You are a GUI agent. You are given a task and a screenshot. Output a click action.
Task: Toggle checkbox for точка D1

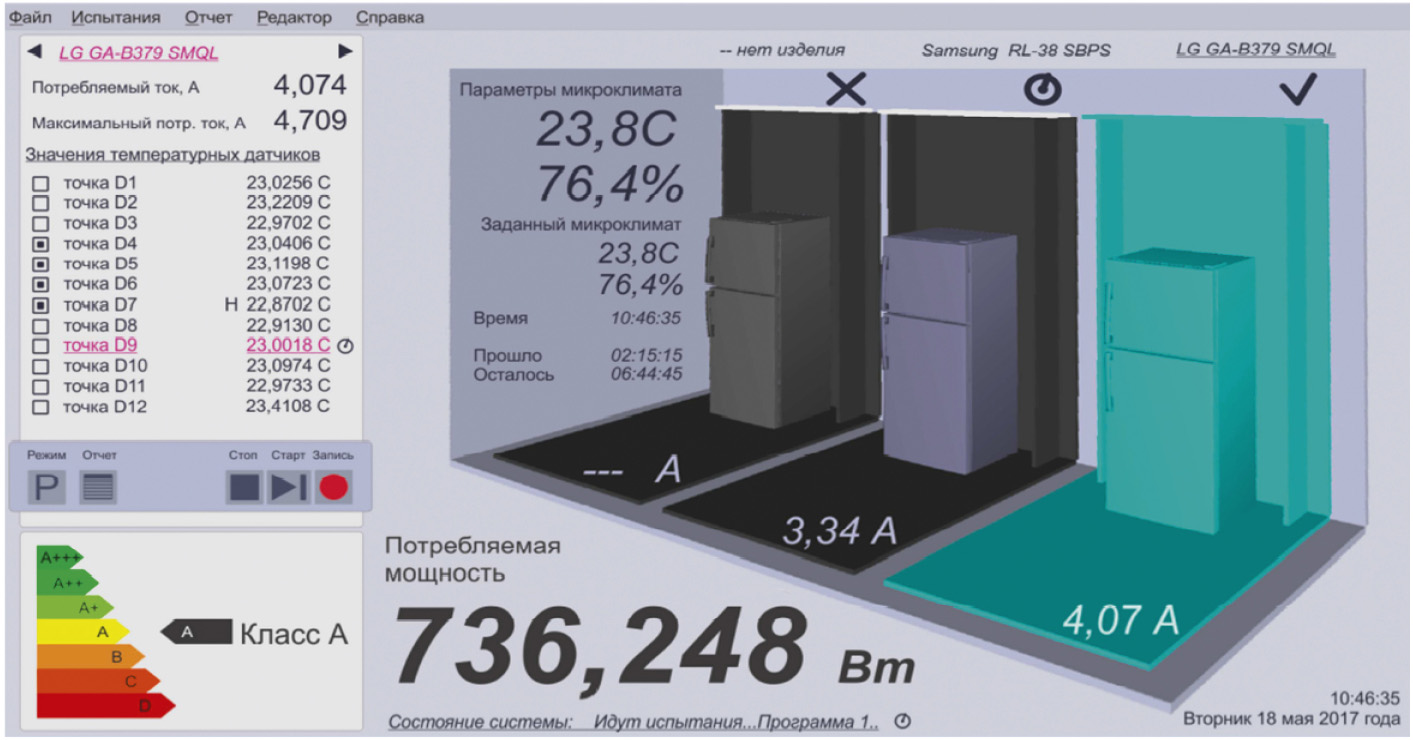pyautogui.click(x=41, y=184)
